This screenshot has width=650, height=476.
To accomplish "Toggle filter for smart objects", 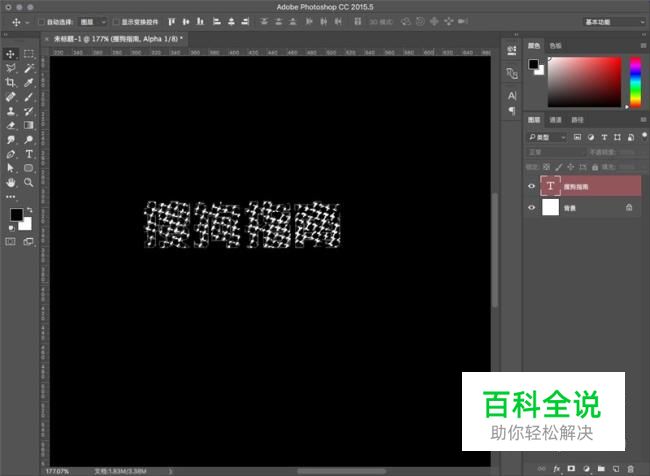I will tap(631, 137).
